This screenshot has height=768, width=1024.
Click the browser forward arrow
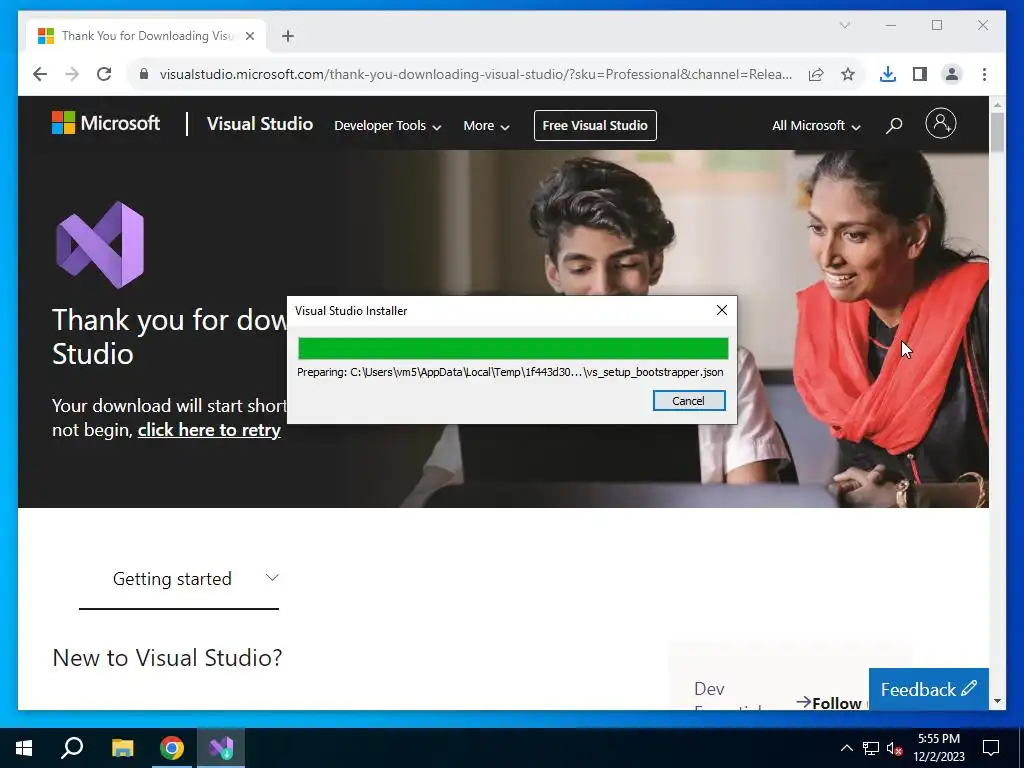click(72, 74)
